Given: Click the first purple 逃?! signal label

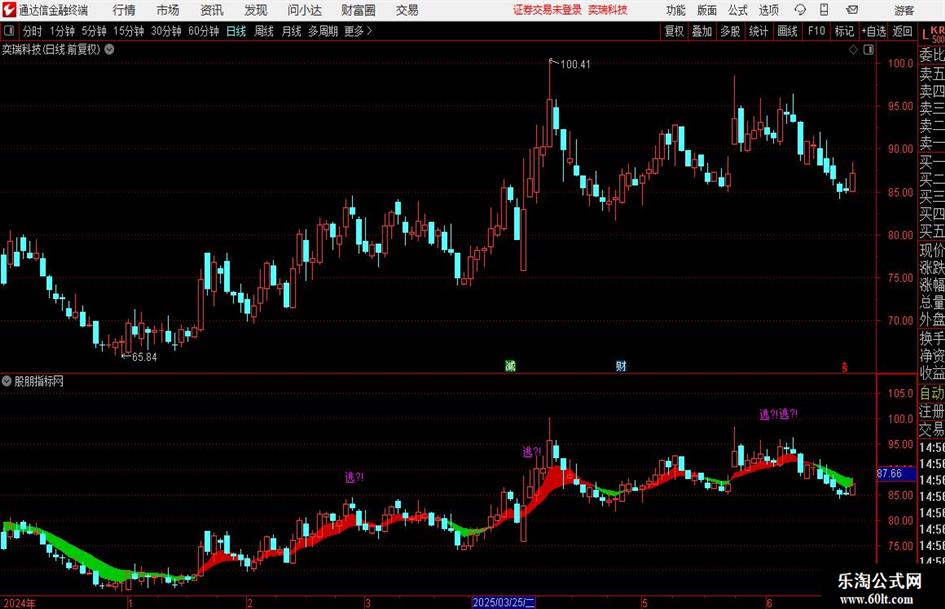Looking at the screenshot, I should click(354, 478).
